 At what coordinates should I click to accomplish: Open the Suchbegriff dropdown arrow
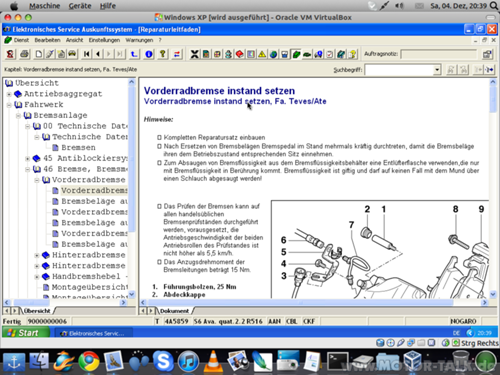tap(437, 70)
